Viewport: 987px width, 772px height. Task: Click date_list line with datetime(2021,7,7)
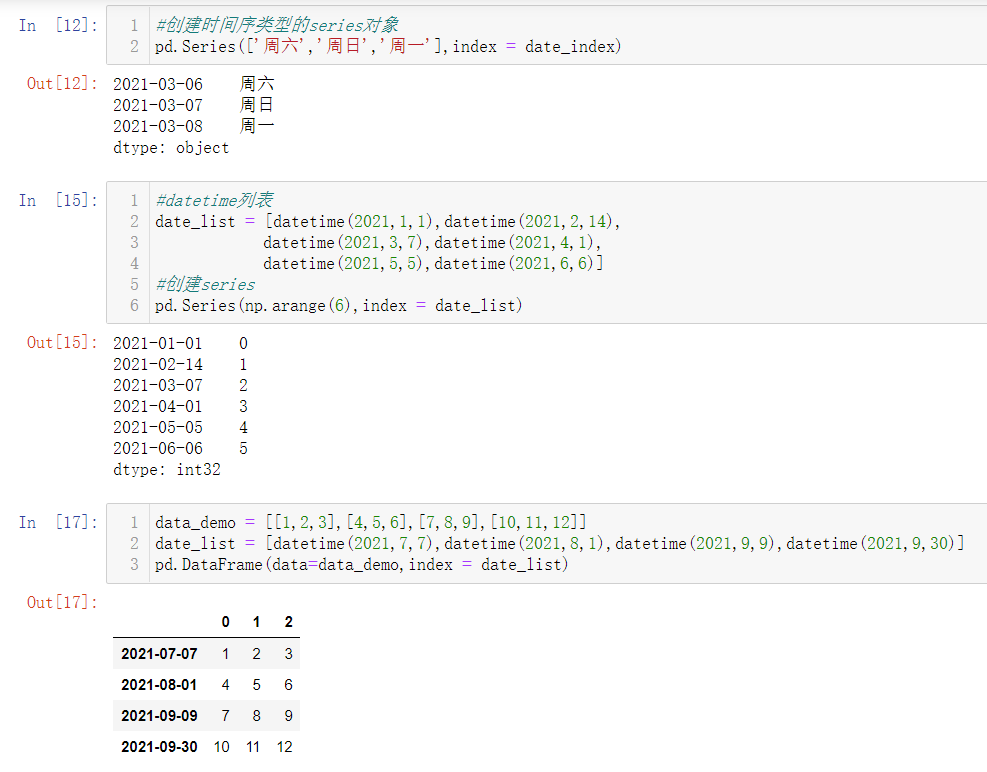[x=560, y=543]
